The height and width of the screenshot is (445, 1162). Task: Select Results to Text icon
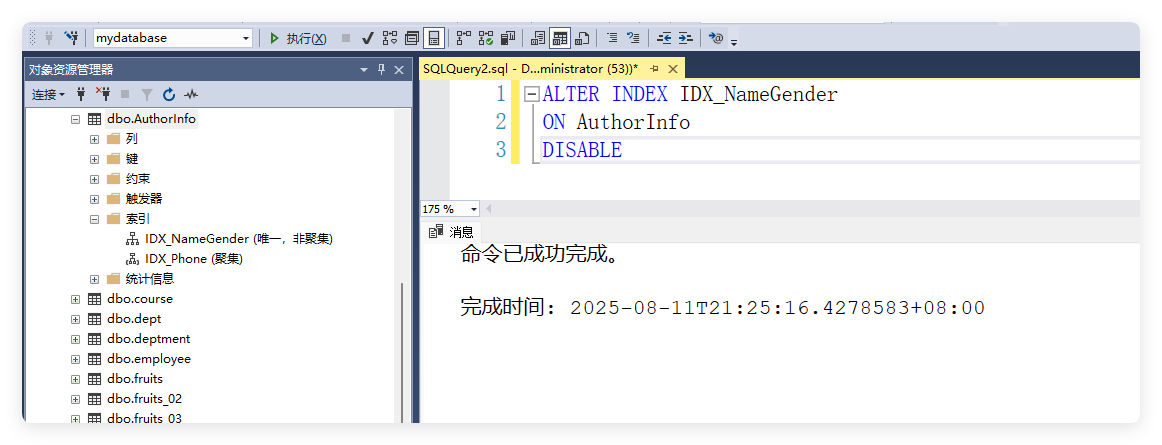coord(538,38)
